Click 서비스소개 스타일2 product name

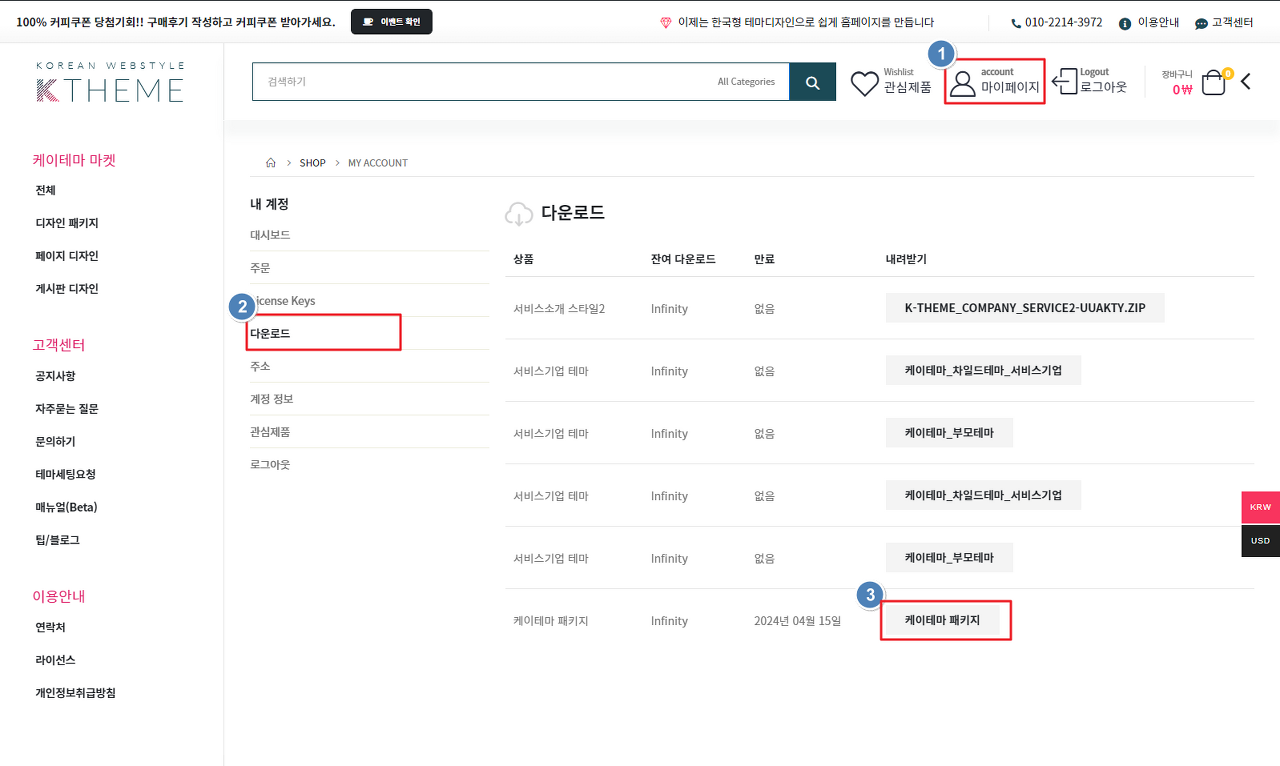tap(559, 308)
